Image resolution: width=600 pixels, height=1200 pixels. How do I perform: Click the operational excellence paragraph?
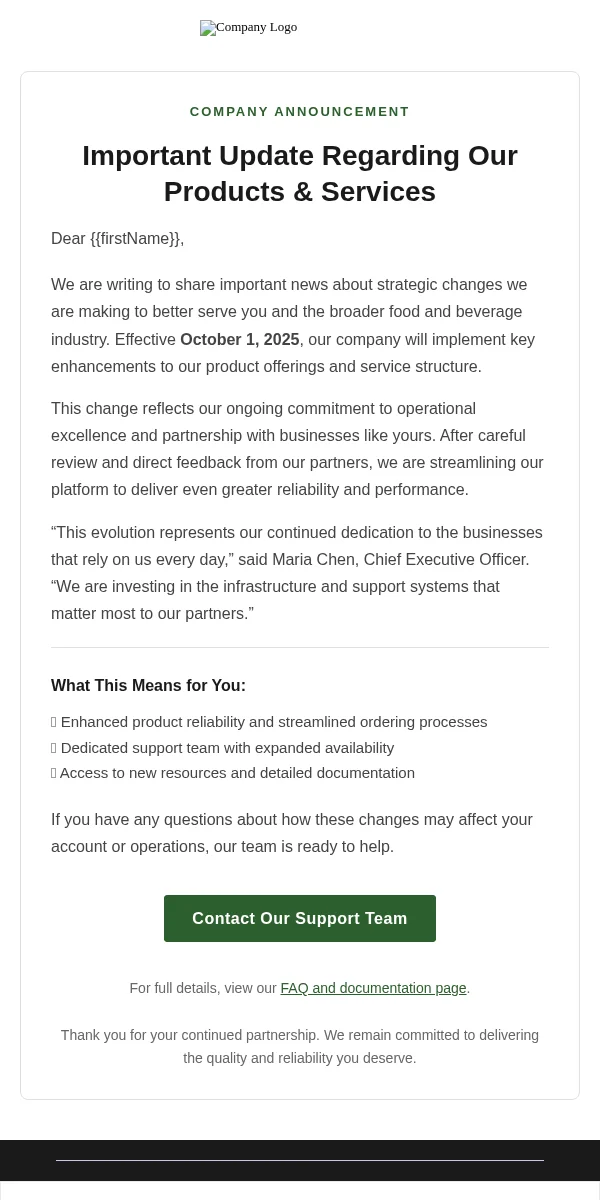click(300, 449)
